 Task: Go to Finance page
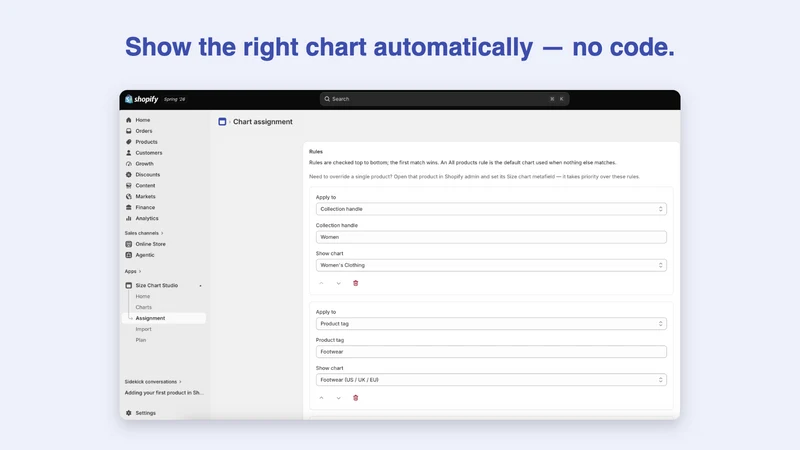coord(145,207)
